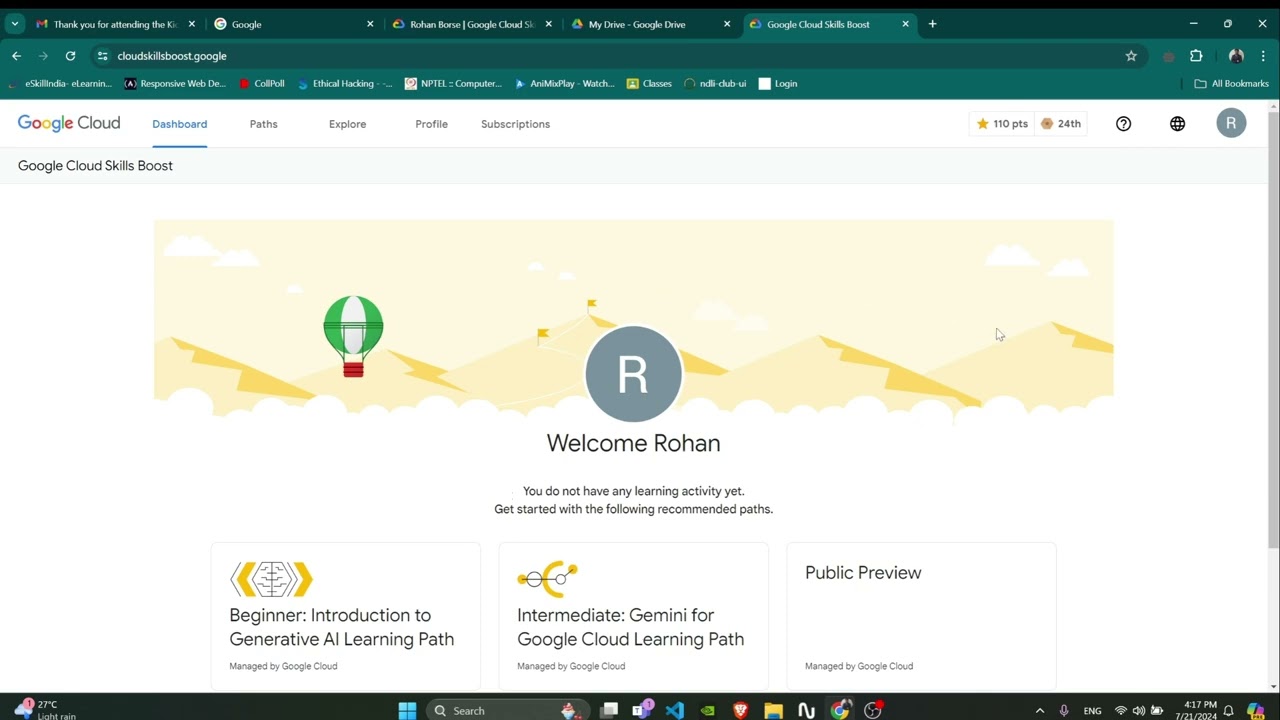Bookmark this page with star icon
This screenshot has height=720, width=1280.
click(x=1131, y=56)
